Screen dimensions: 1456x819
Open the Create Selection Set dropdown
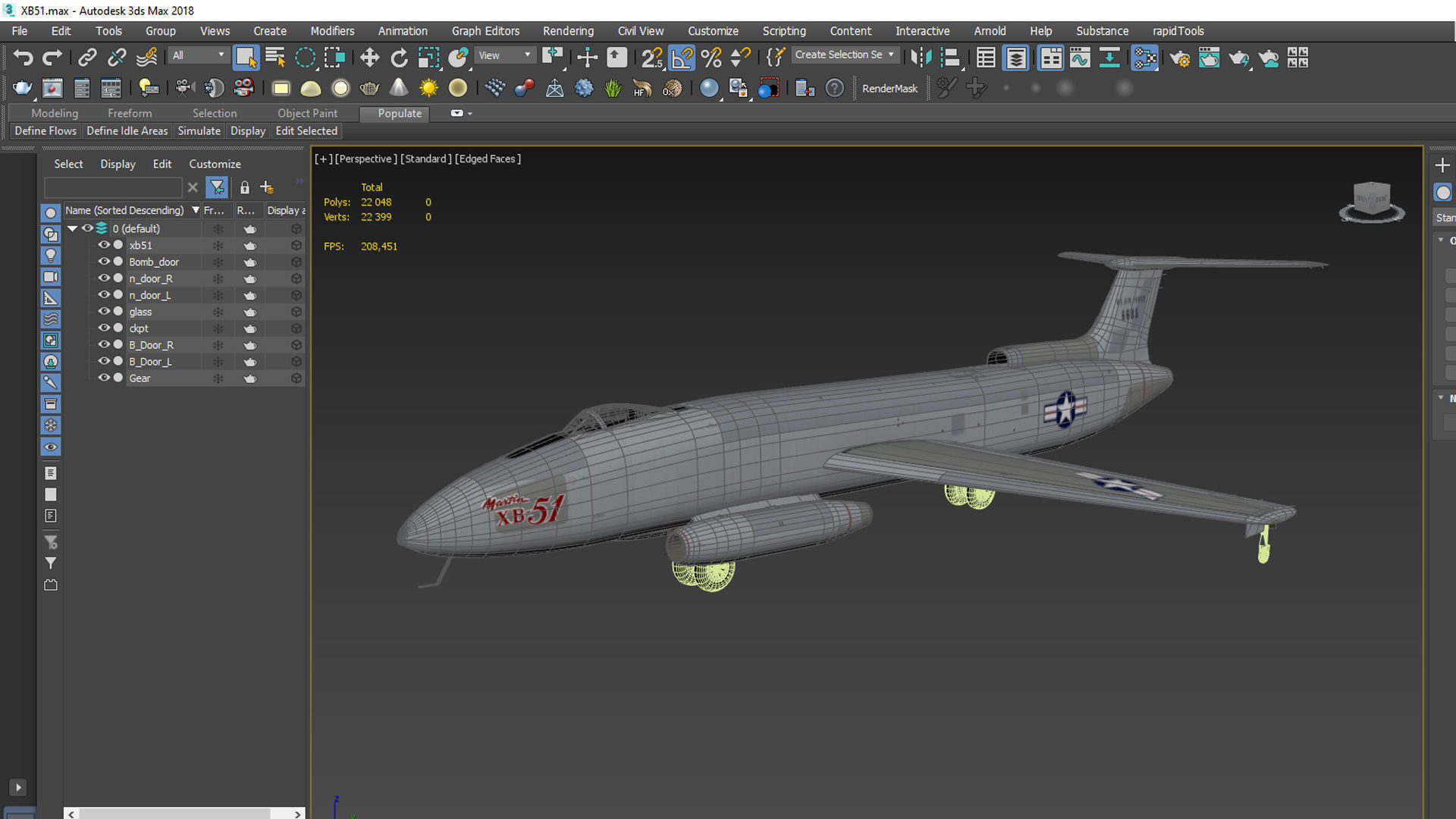[x=845, y=55]
